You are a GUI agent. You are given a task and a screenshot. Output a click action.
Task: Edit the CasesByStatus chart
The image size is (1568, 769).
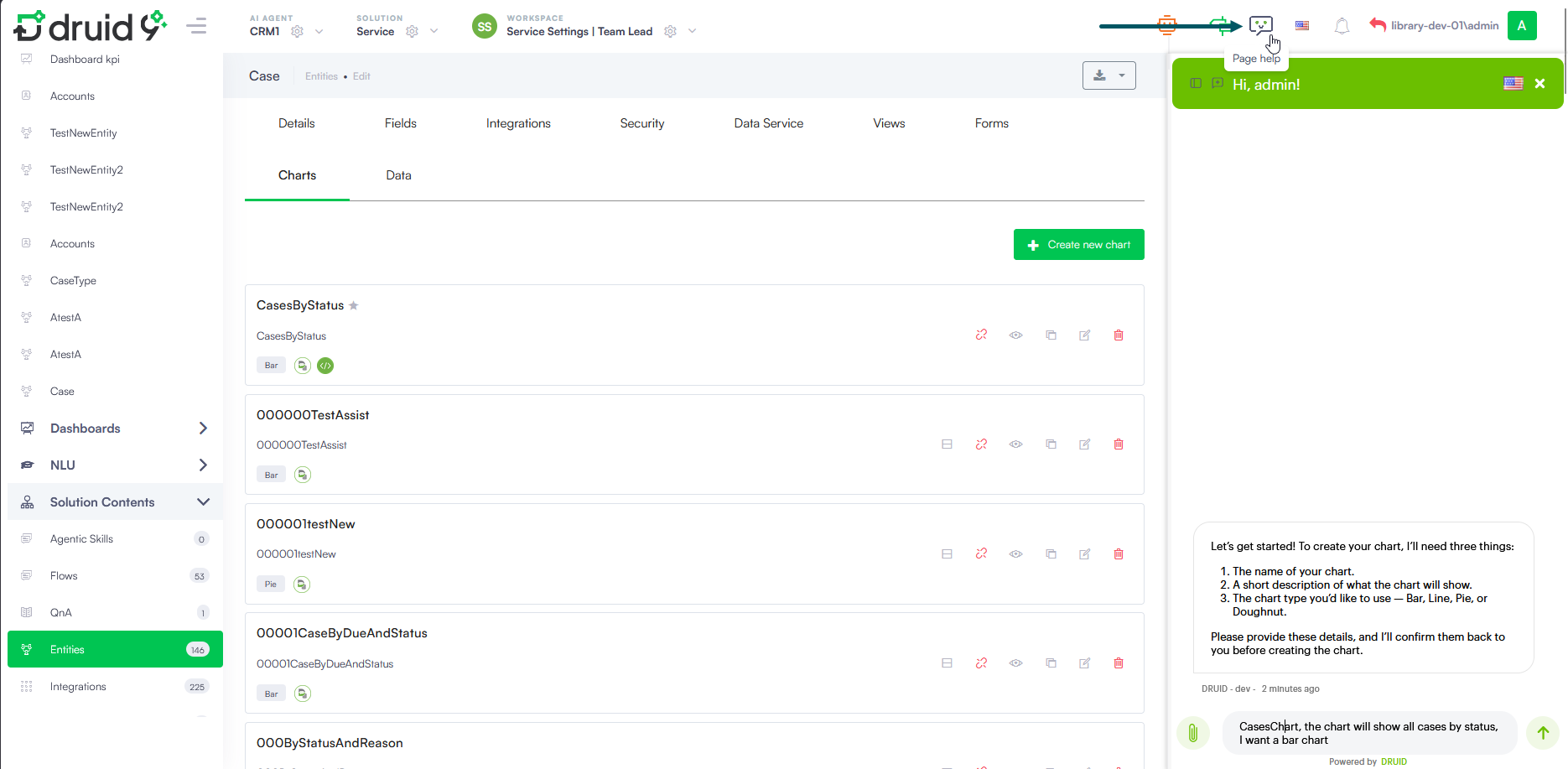[1084, 335]
